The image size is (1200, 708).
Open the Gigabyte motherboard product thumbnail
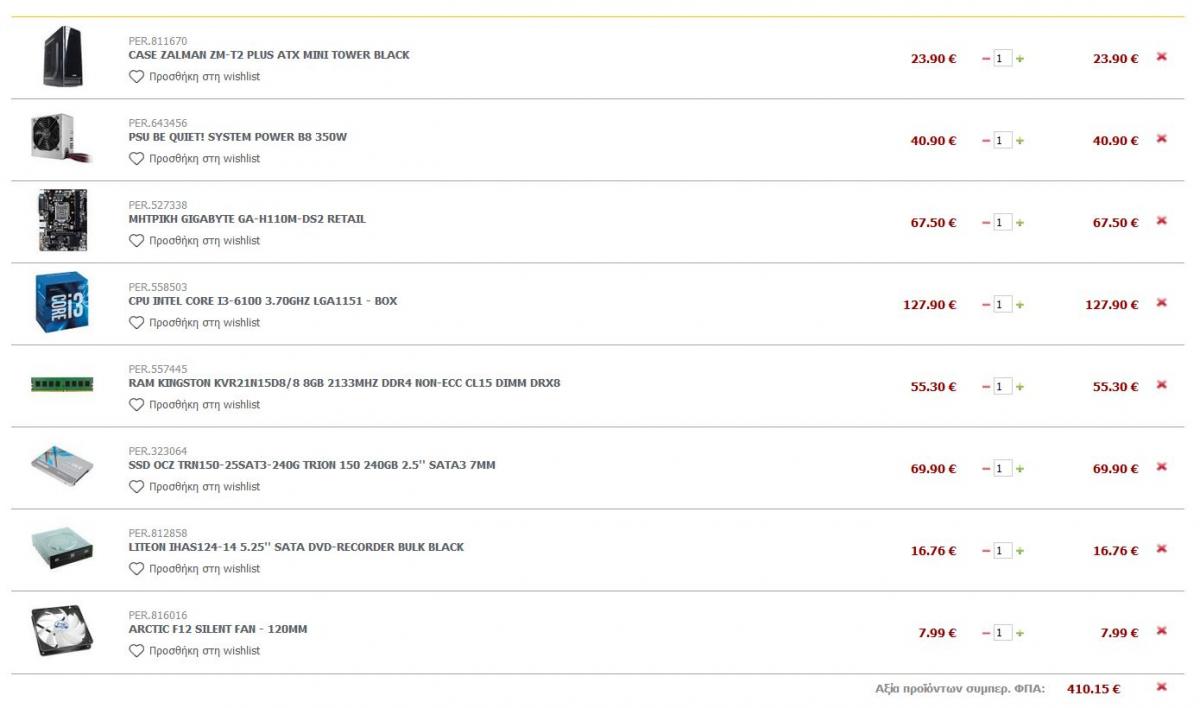62,221
